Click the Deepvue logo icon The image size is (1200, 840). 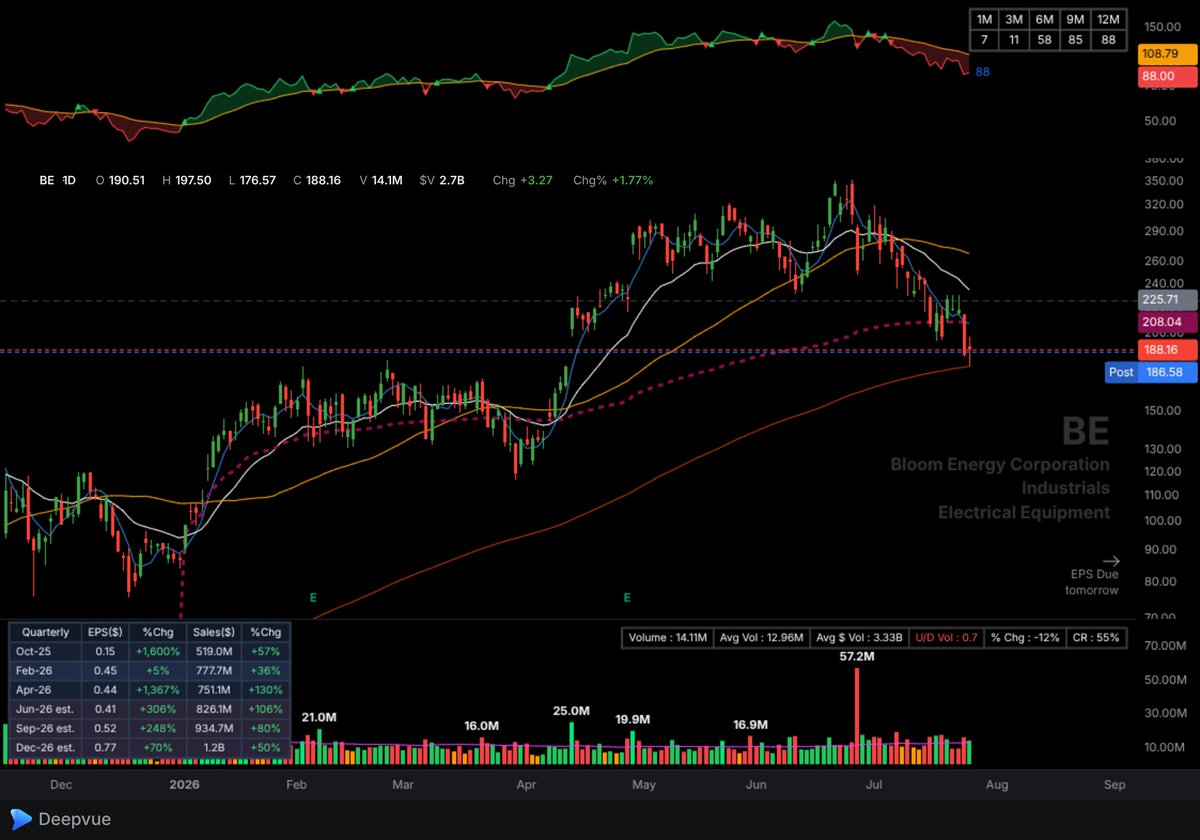(x=21, y=819)
